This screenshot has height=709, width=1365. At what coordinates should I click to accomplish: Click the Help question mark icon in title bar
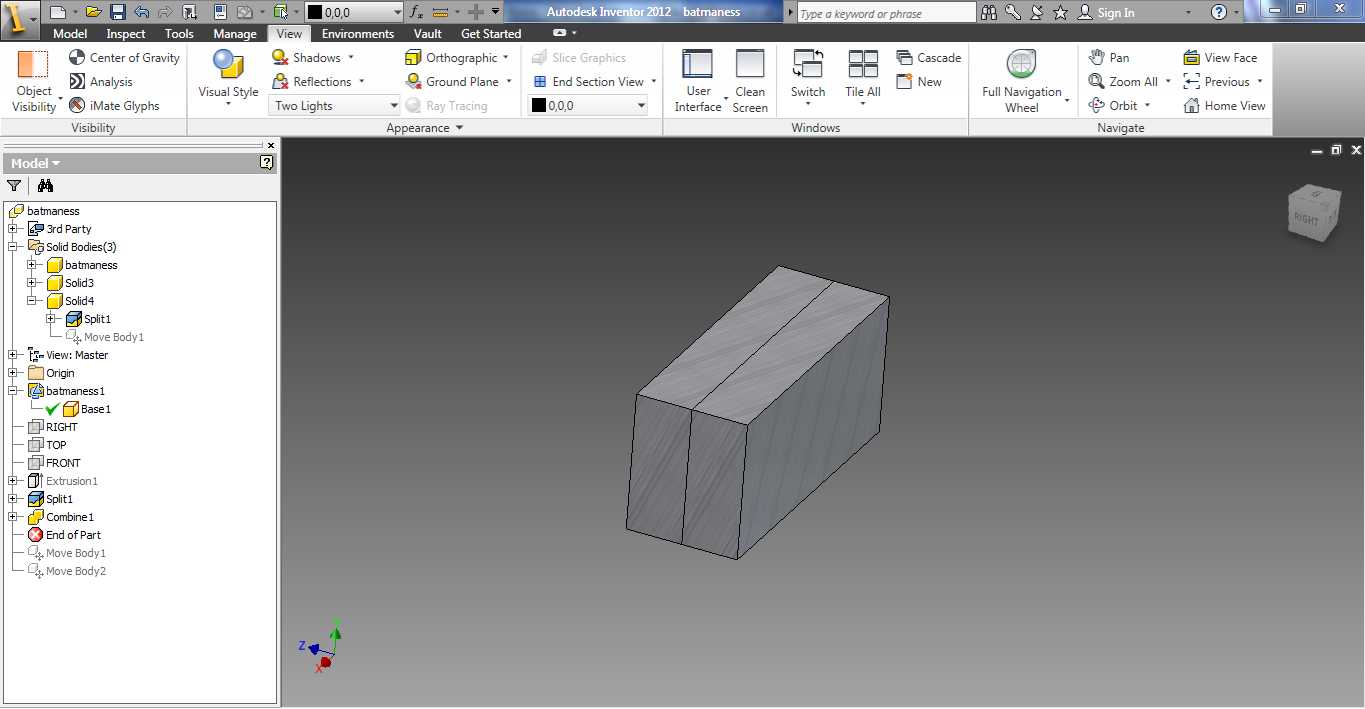tap(1218, 12)
